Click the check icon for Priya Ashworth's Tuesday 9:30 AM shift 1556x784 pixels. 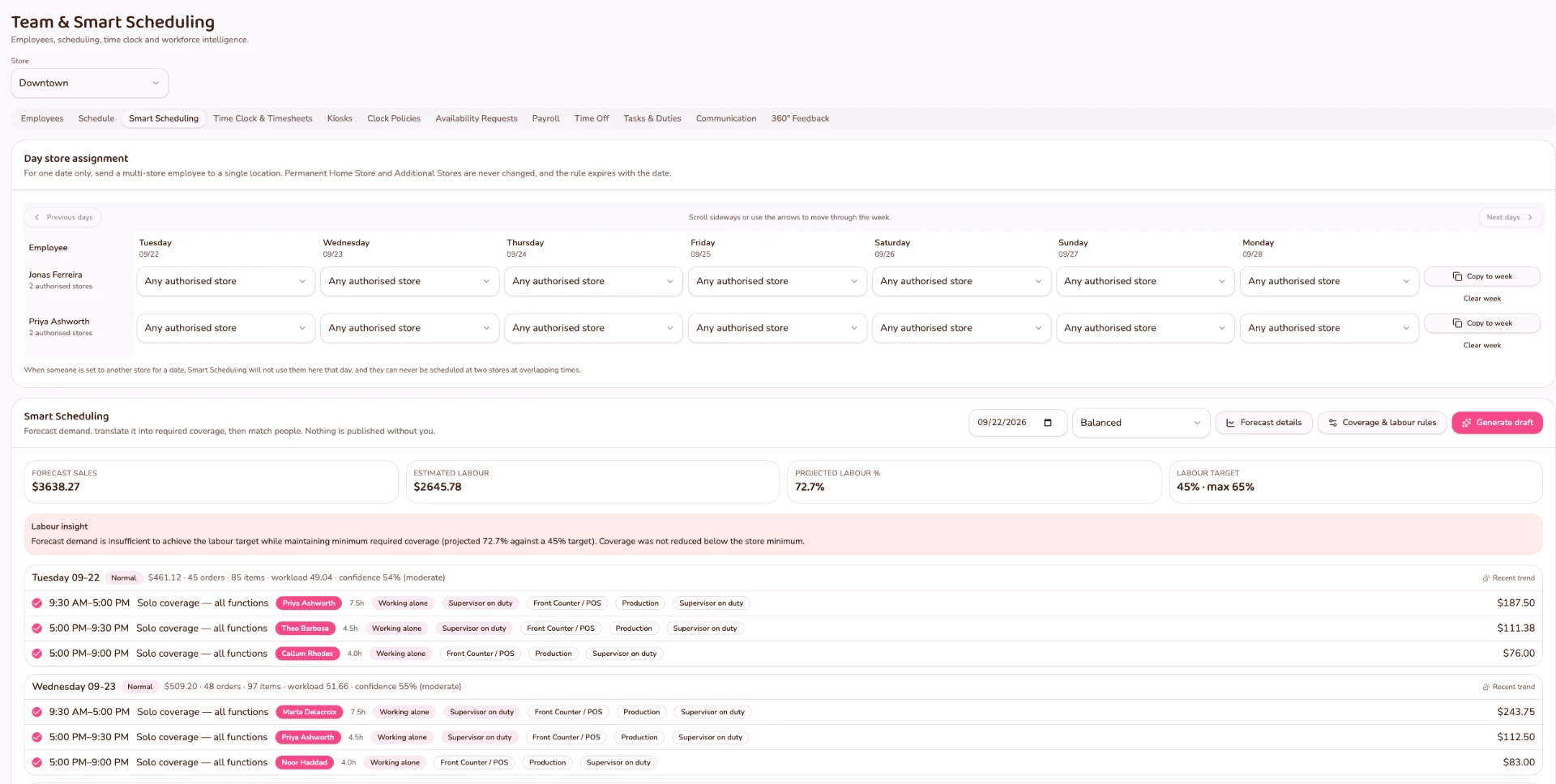[37, 603]
